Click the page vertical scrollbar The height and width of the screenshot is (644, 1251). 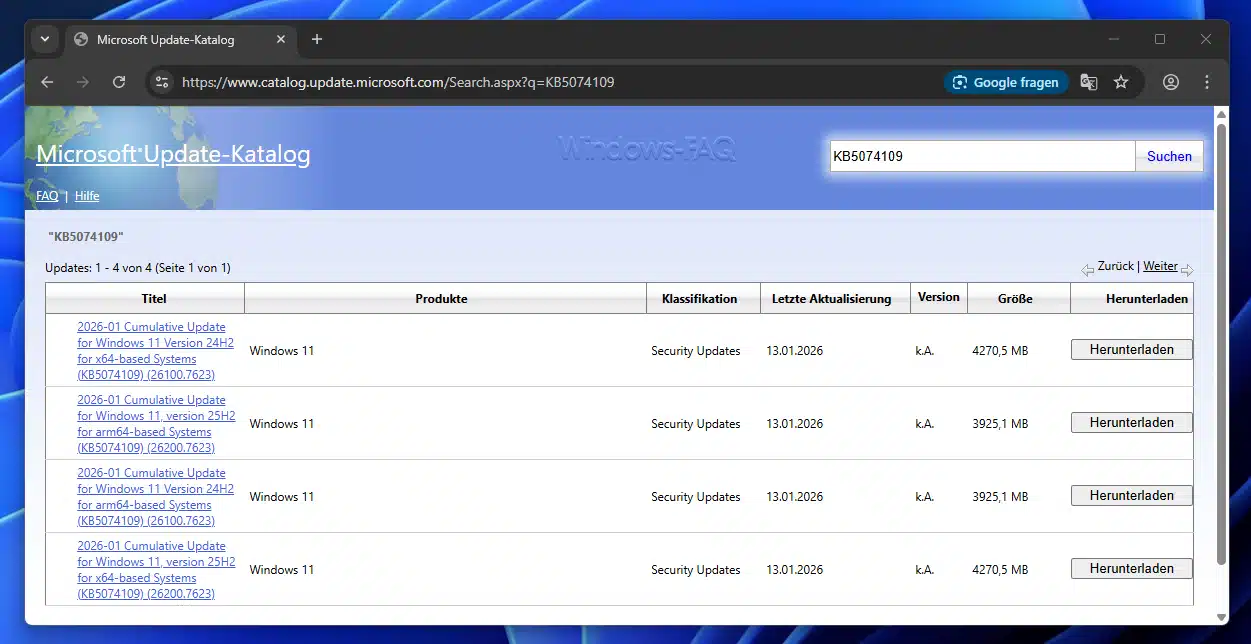(x=1221, y=340)
